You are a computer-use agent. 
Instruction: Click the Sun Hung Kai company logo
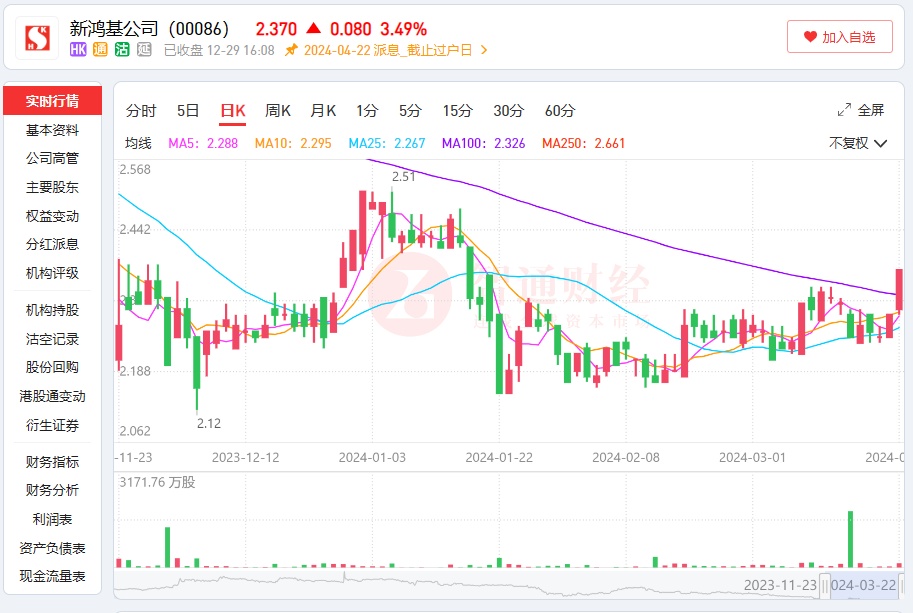(37, 38)
